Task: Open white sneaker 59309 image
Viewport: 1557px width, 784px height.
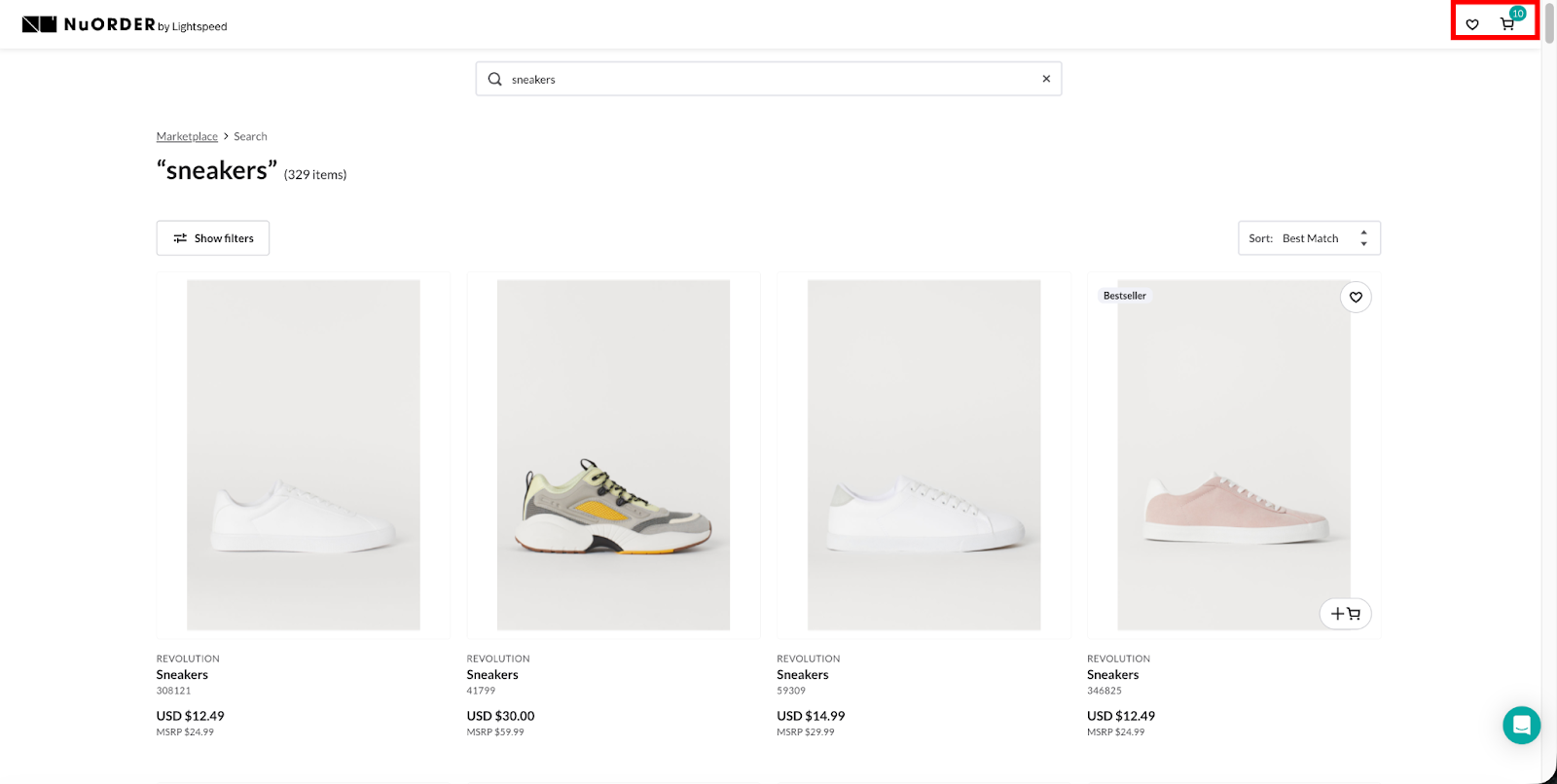Action: coord(923,455)
